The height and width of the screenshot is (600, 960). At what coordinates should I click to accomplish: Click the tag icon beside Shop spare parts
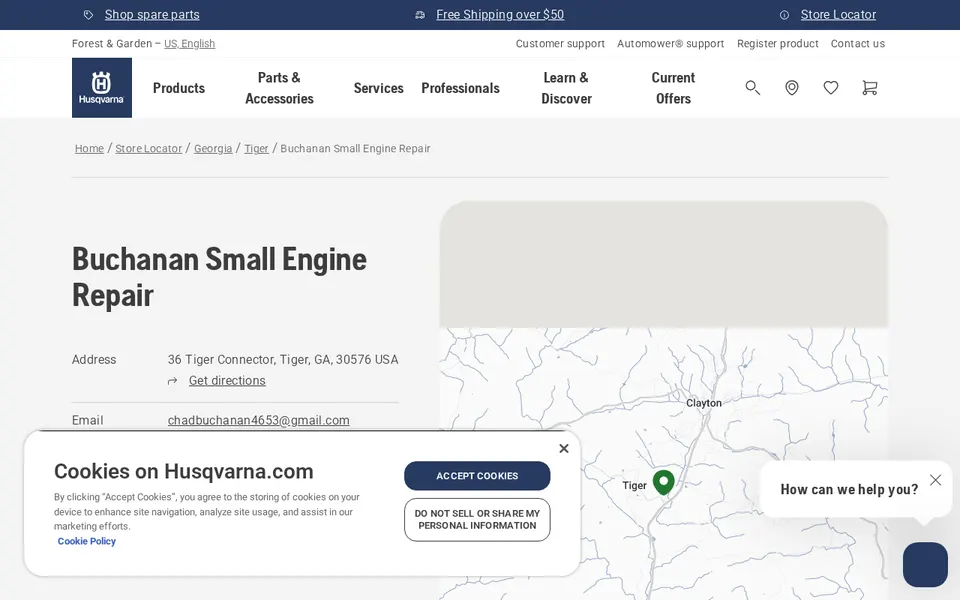89,15
